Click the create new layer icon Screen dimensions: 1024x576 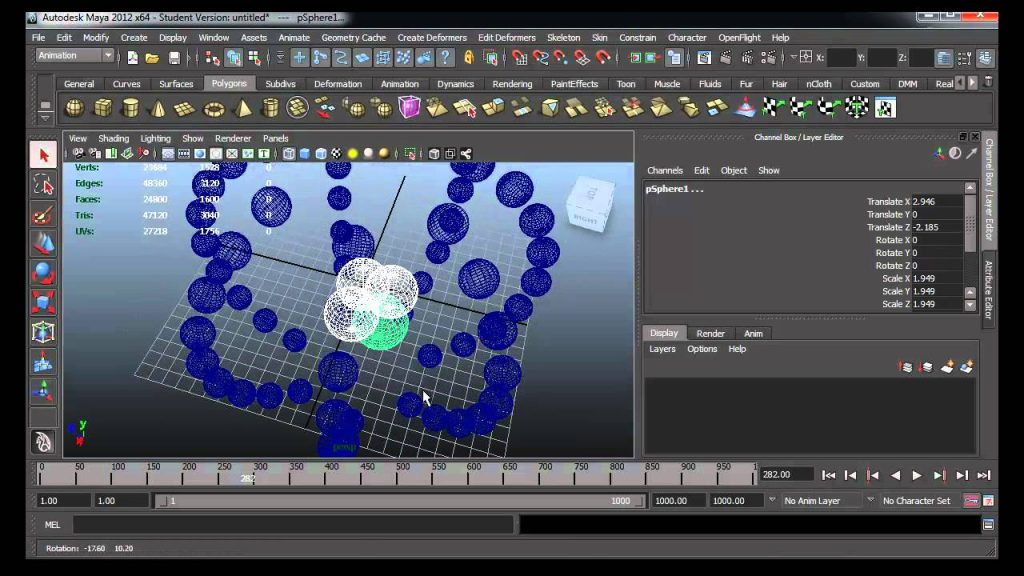pyautogui.click(x=947, y=367)
